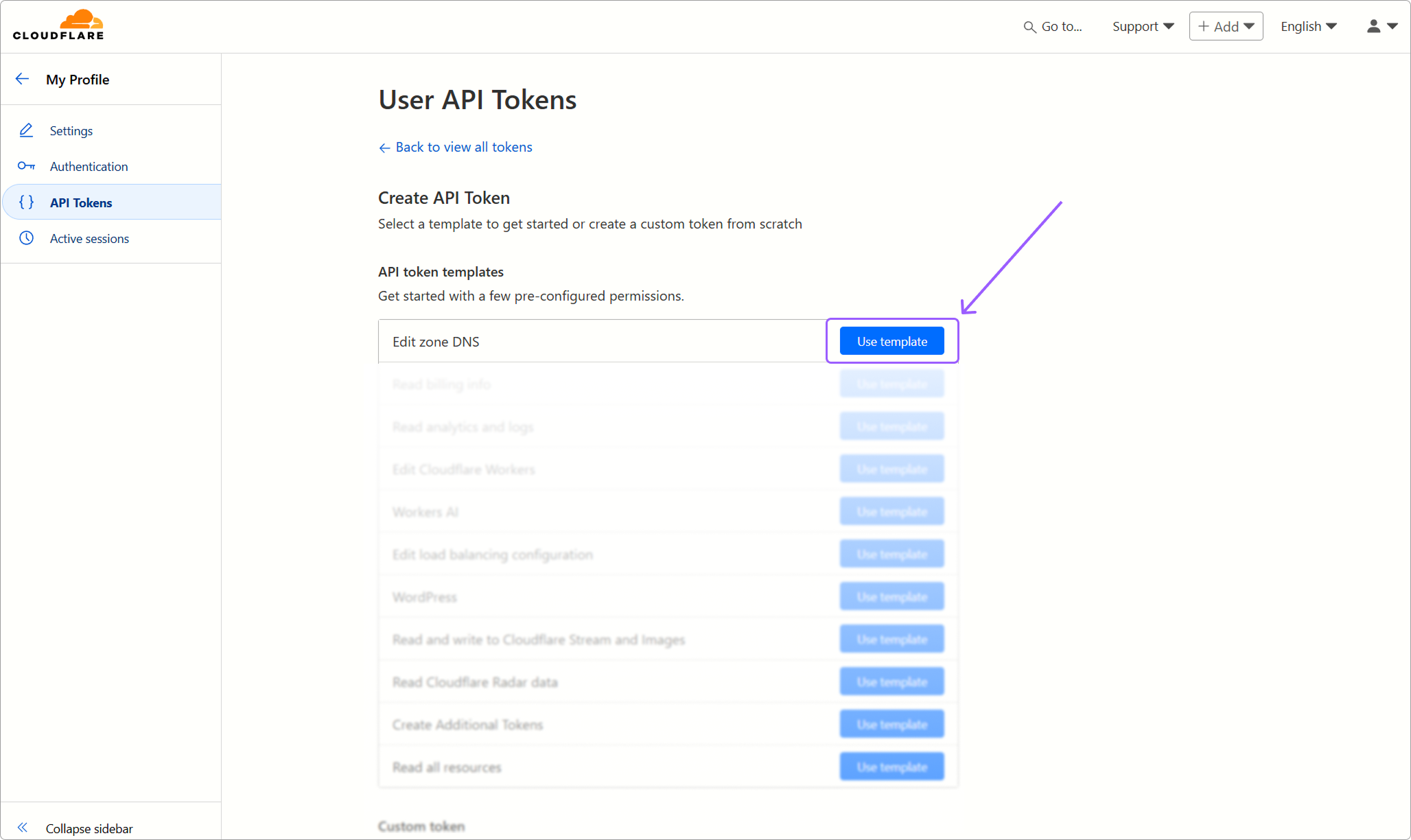Click the Cloudflare logo
This screenshot has width=1411, height=840.
tap(58, 25)
